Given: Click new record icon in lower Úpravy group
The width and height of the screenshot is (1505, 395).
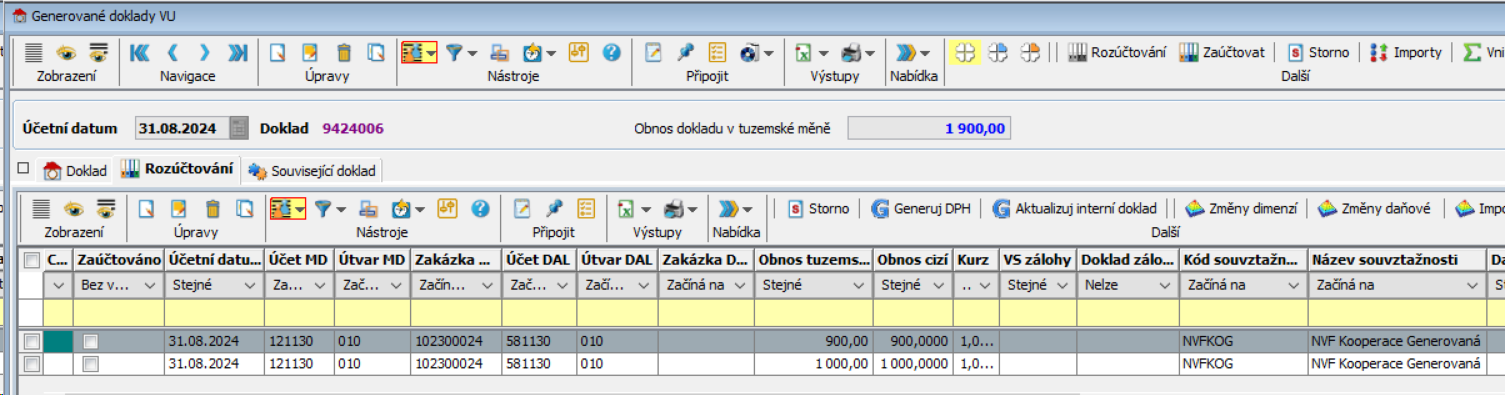Looking at the screenshot, I should pyautogui.click(x=147, y=208).
